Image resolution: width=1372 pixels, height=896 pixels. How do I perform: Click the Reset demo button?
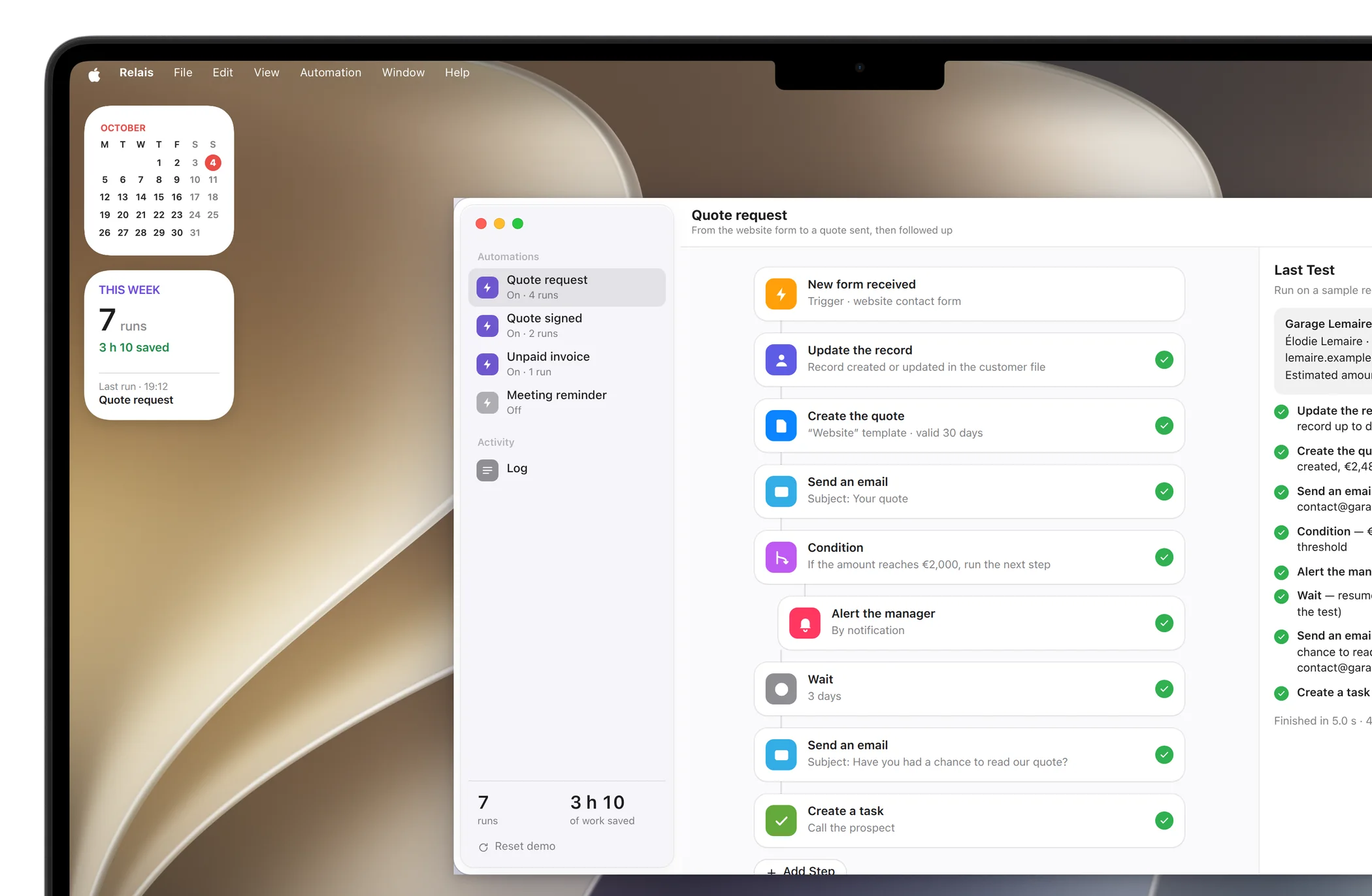pos(517,846)
